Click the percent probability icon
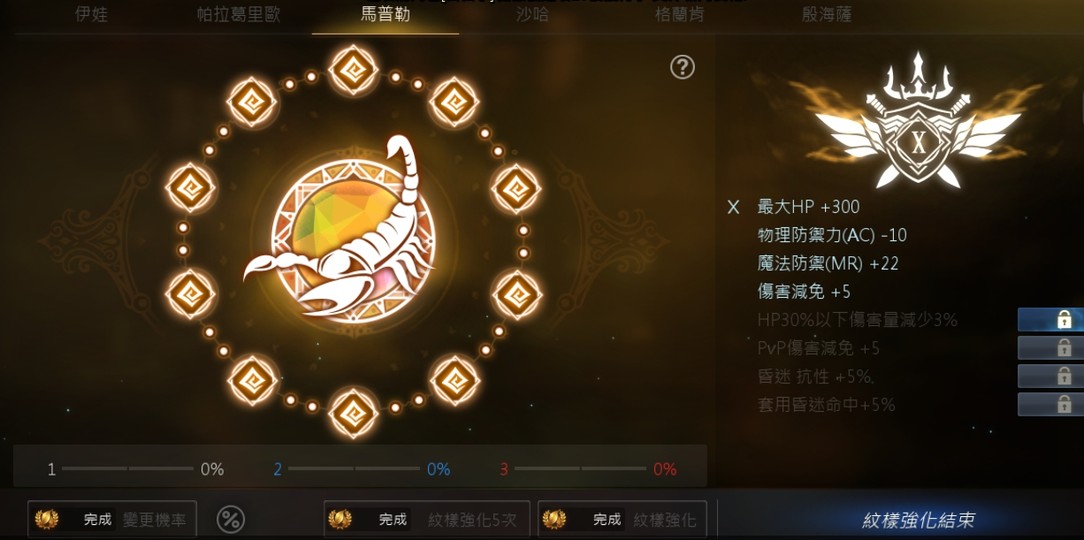 tap(231, 519)
